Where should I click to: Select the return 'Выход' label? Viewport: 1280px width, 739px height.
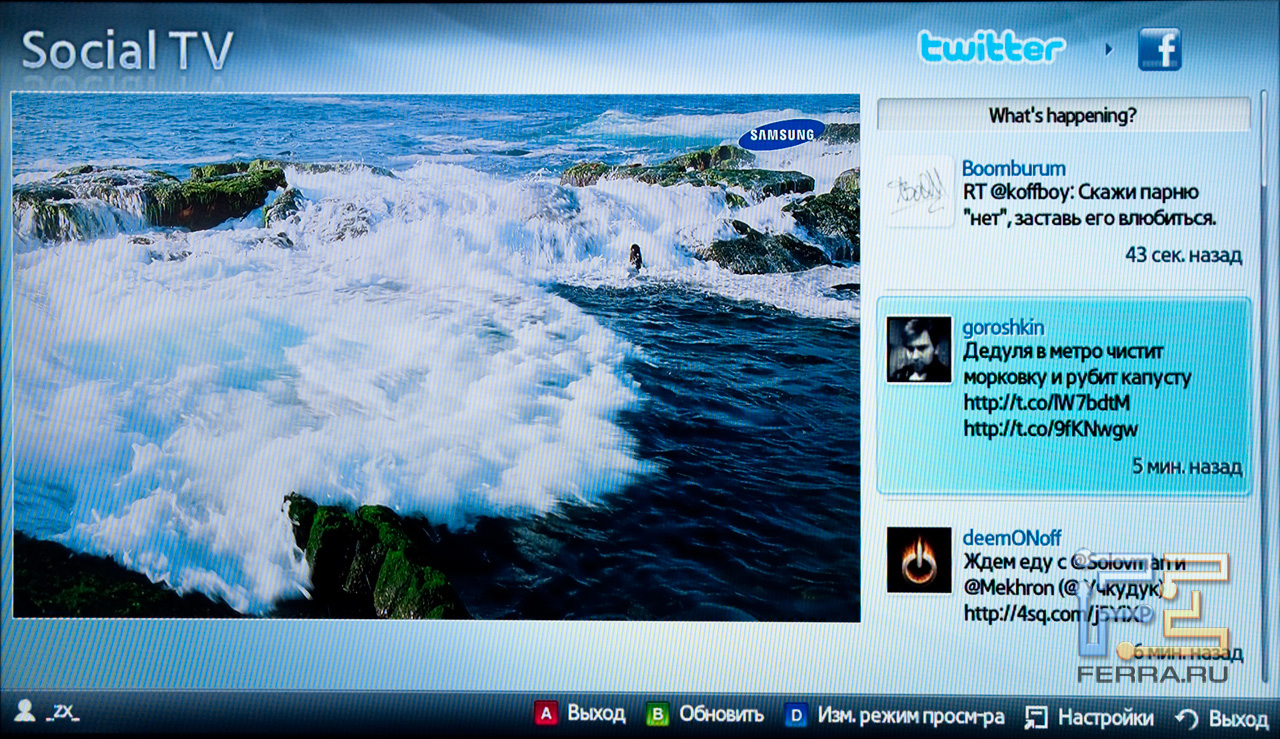[1237, 718]
